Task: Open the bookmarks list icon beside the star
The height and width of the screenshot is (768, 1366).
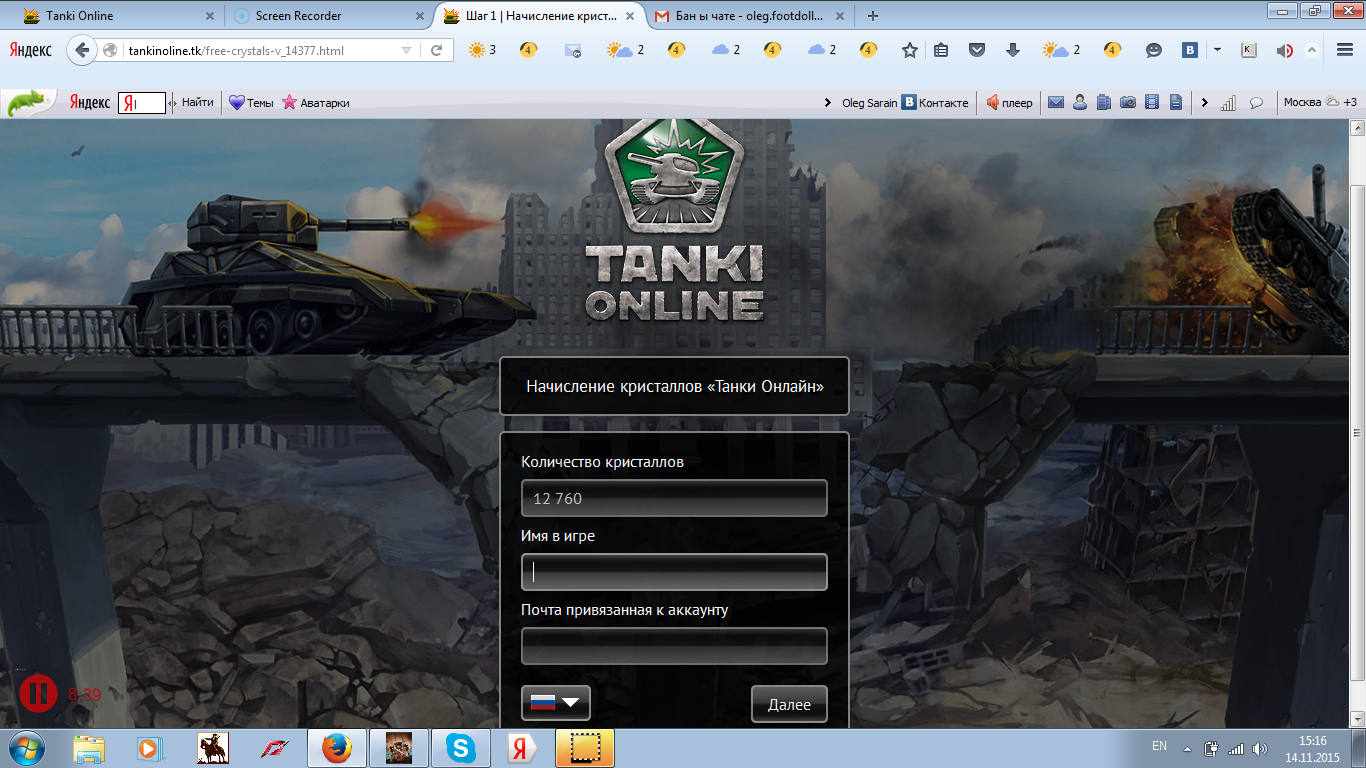Action: 941,50
